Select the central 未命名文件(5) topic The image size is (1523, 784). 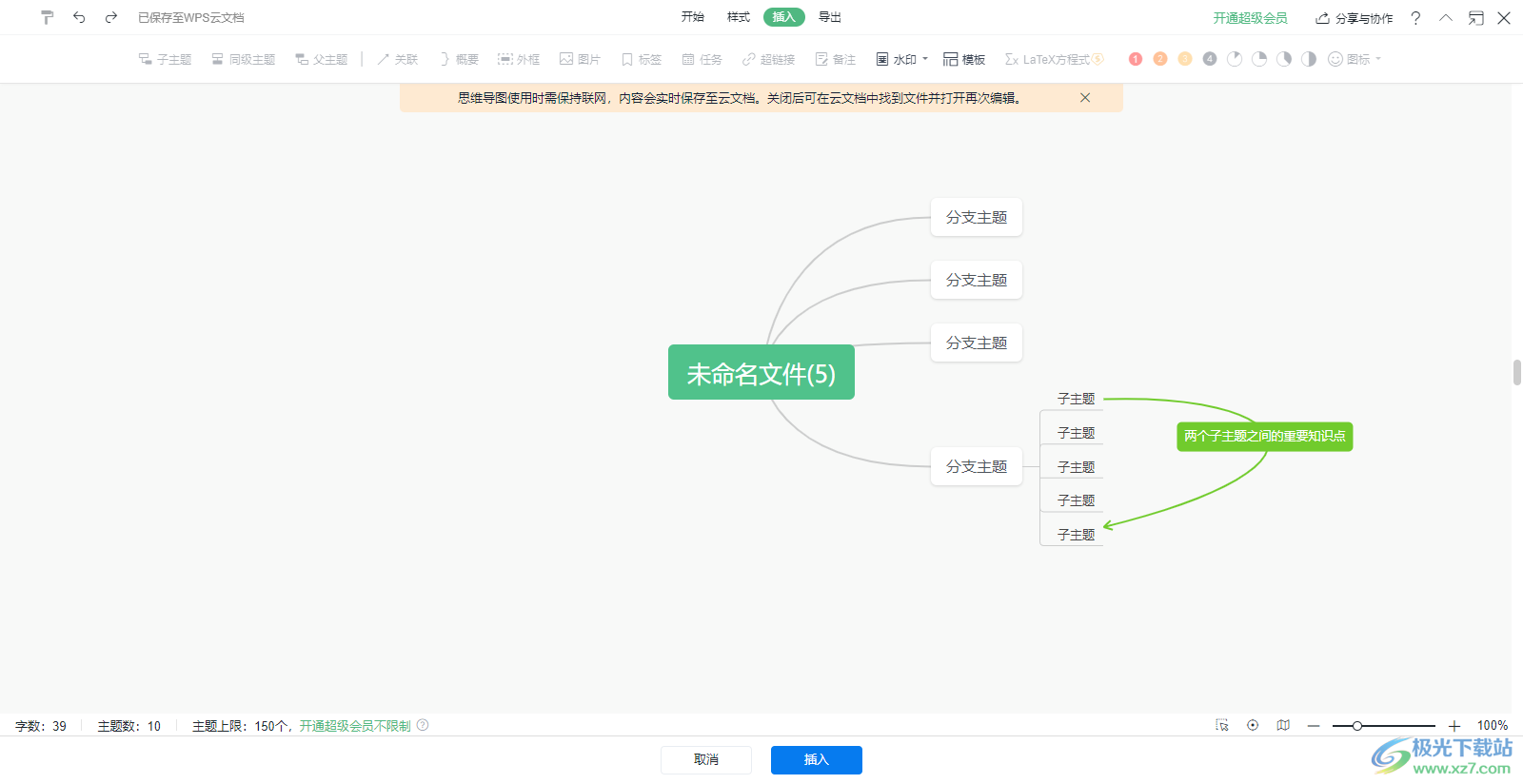[x=761, y=372]
